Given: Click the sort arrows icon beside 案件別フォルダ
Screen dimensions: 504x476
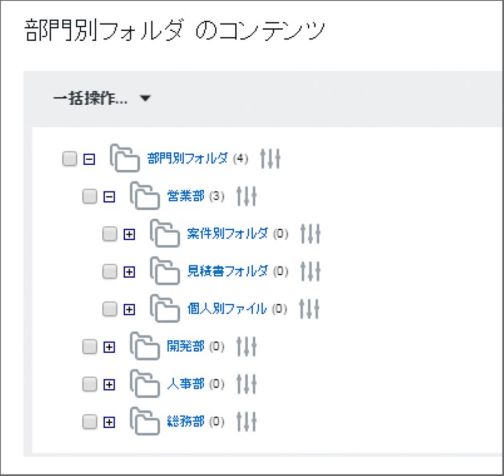Looking at the screenshot, I should click(x=310, y=234).
